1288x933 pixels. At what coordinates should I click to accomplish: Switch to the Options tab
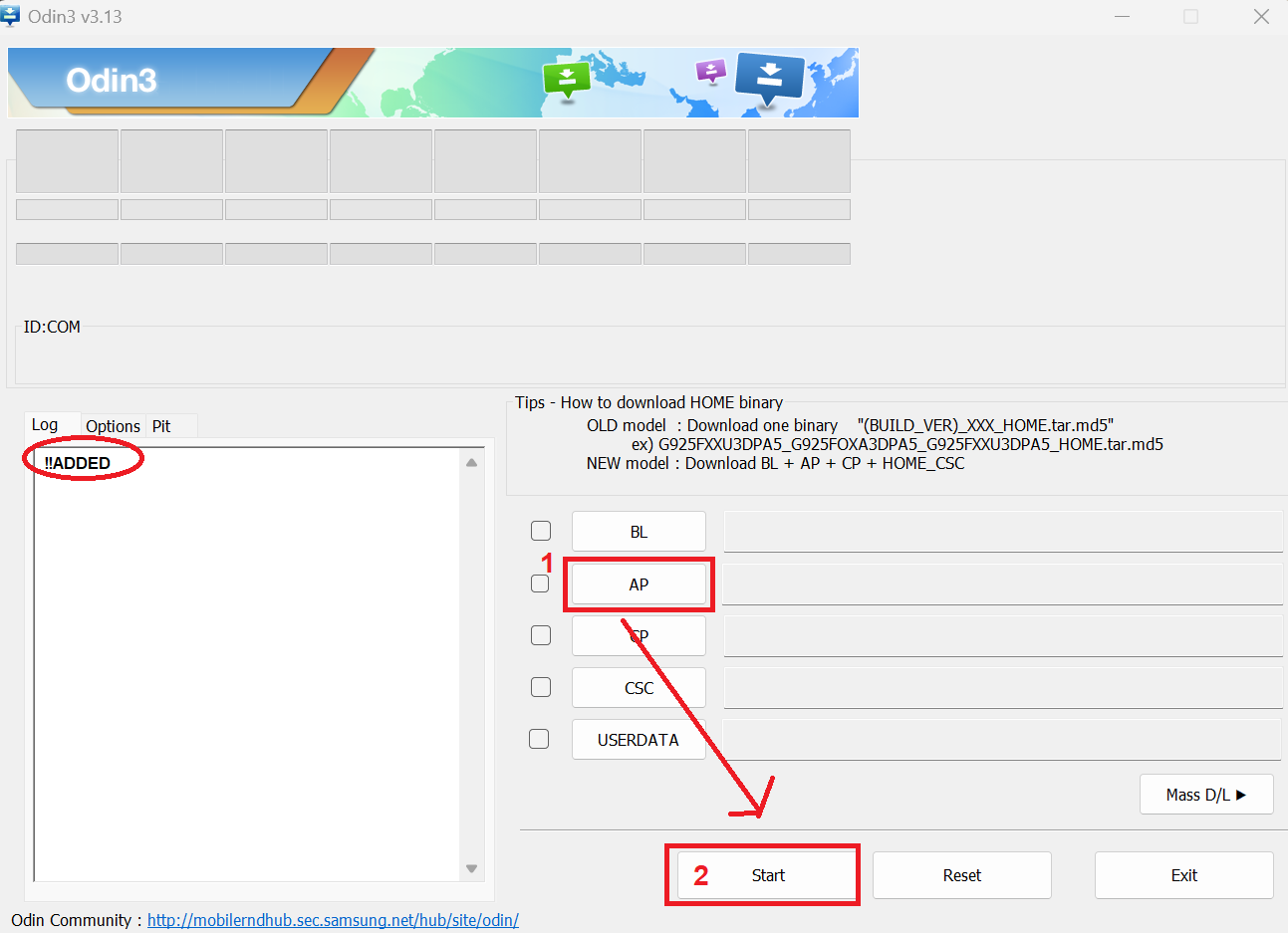pos(113,426)
